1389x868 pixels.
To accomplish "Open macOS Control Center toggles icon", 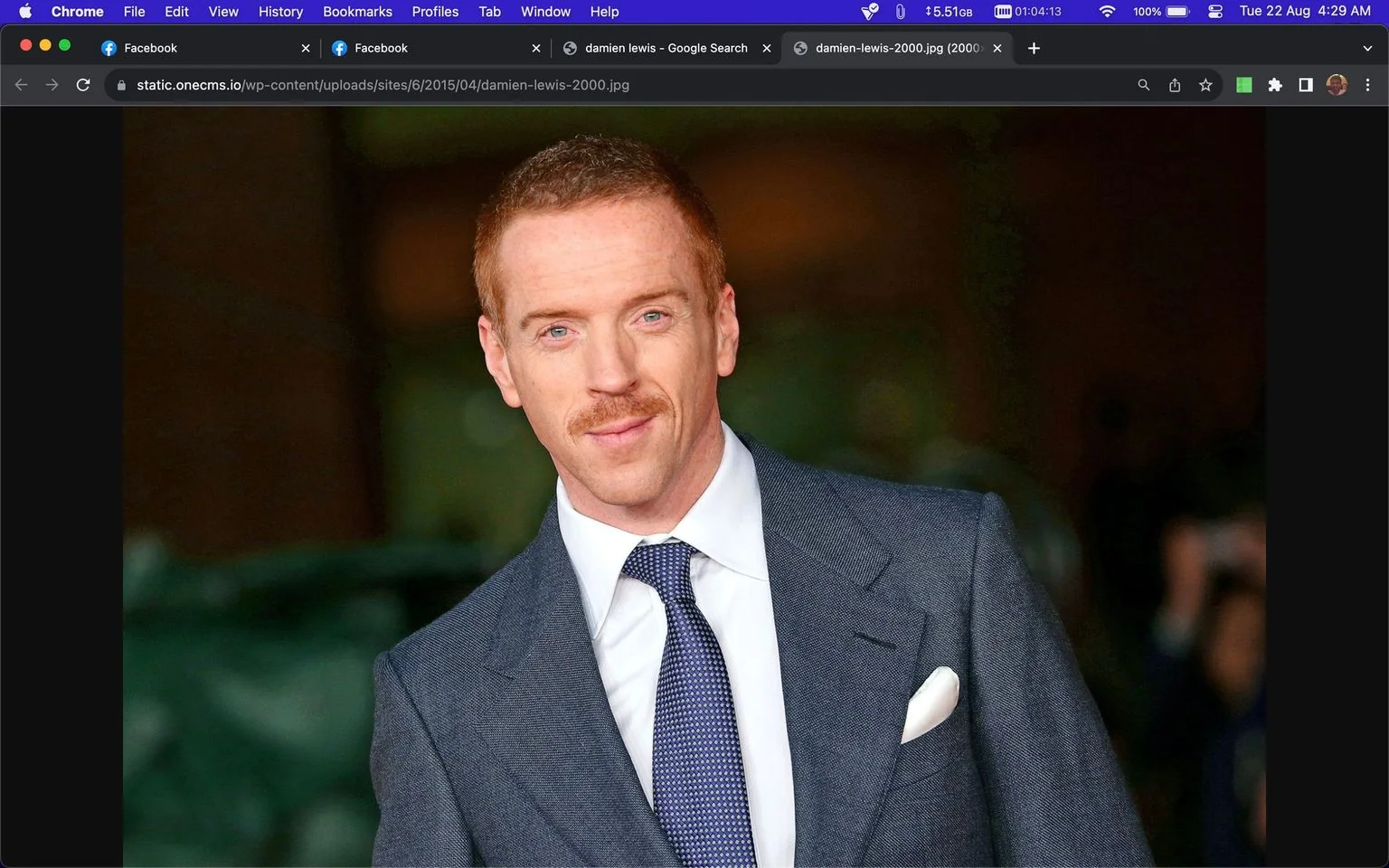I will [1215, 12].
